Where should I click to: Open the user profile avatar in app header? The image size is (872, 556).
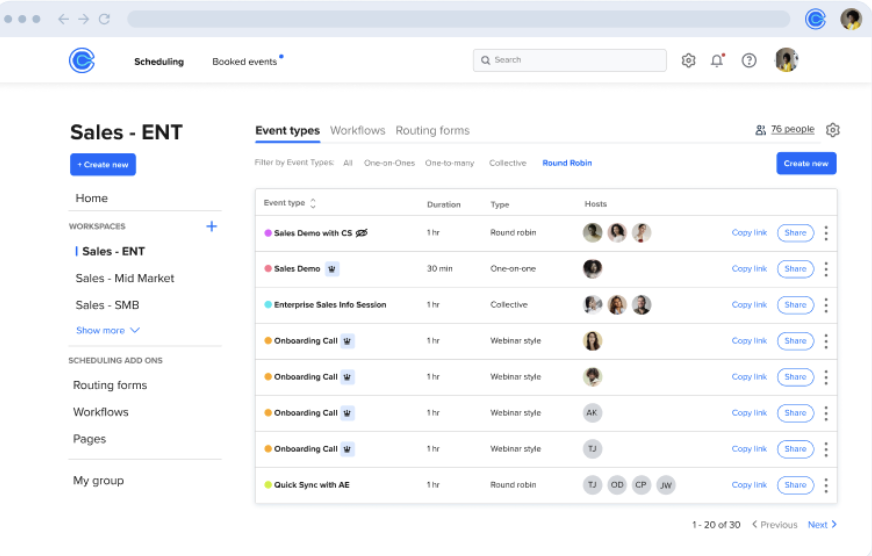(x=787, y=59)
